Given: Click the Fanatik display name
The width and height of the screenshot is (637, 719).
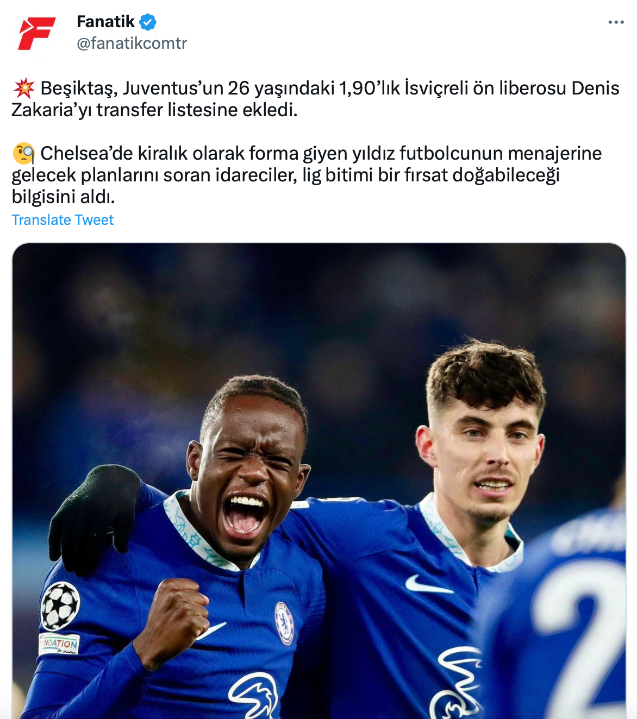Looking at the screenshot, I should (105, 22).
